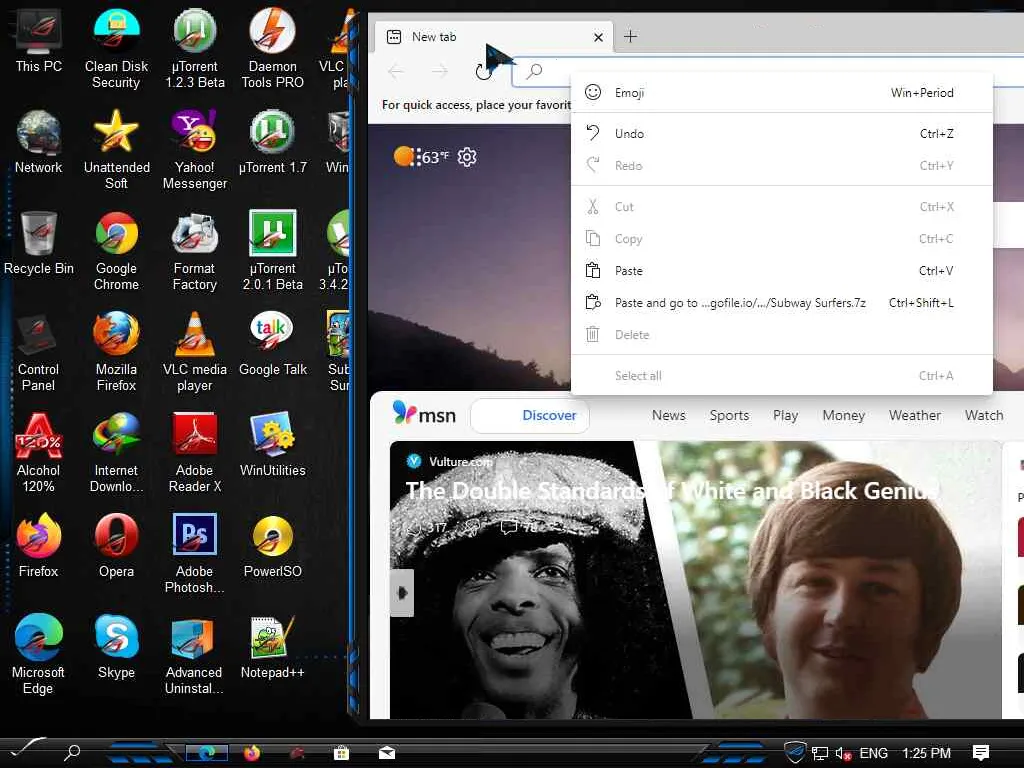Show previous story with carousel arrow

coord(402,593)
